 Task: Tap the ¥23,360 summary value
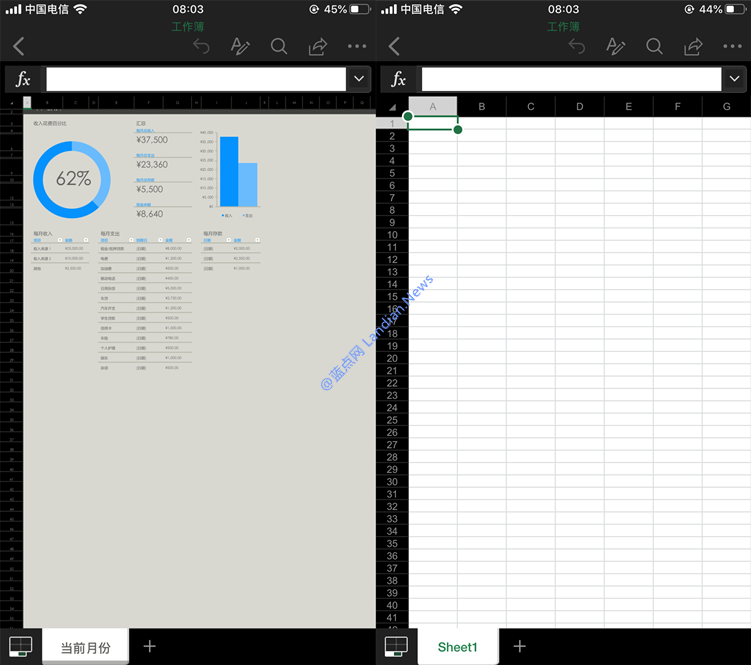click(x=152, y=165)
